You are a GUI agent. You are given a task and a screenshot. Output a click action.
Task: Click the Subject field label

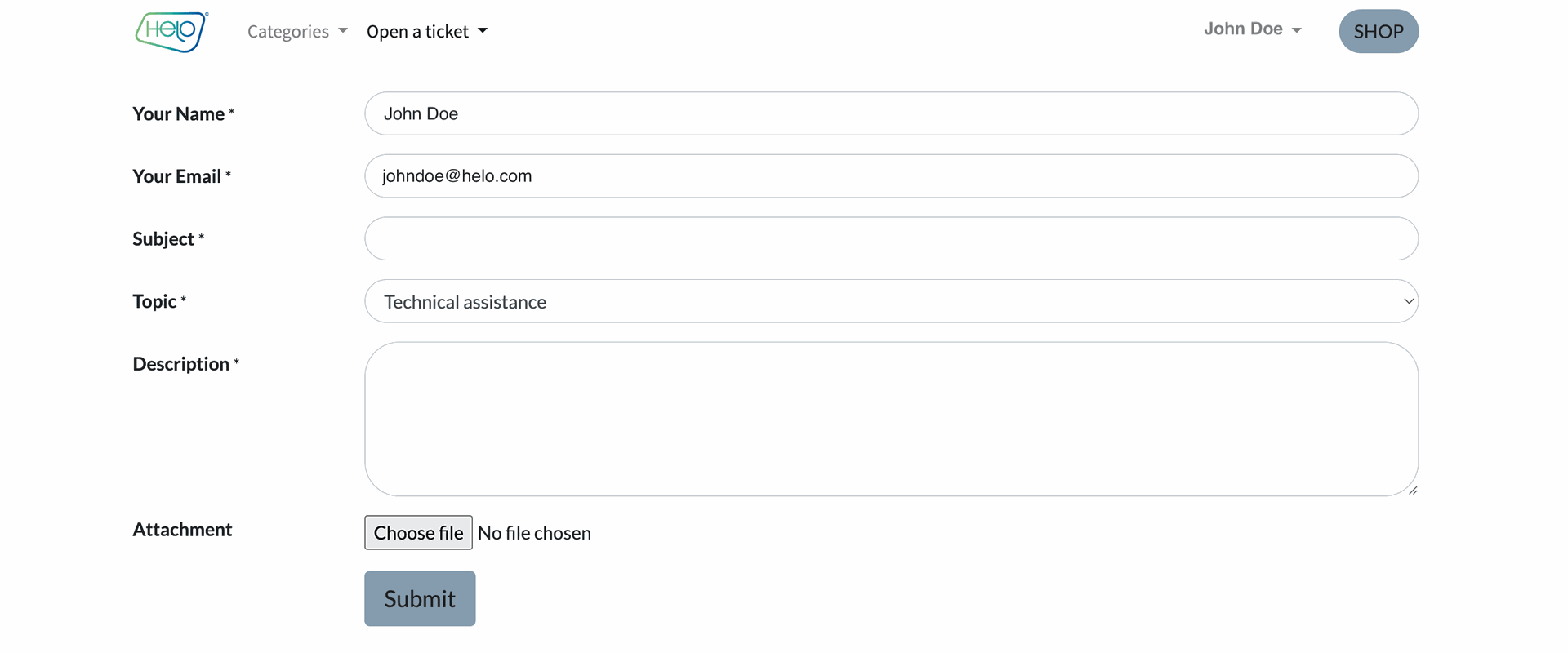point(163,239)
